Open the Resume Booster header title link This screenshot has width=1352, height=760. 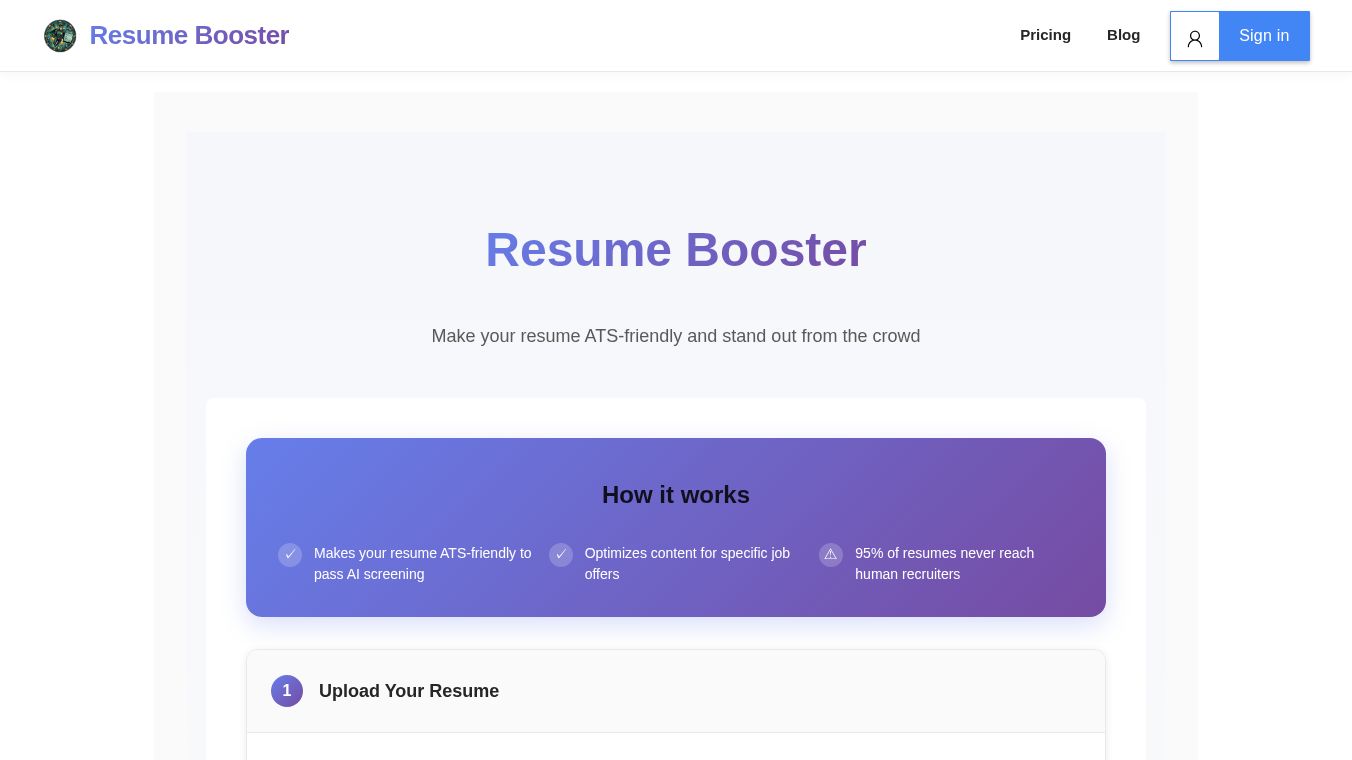(x=189, y=36)
